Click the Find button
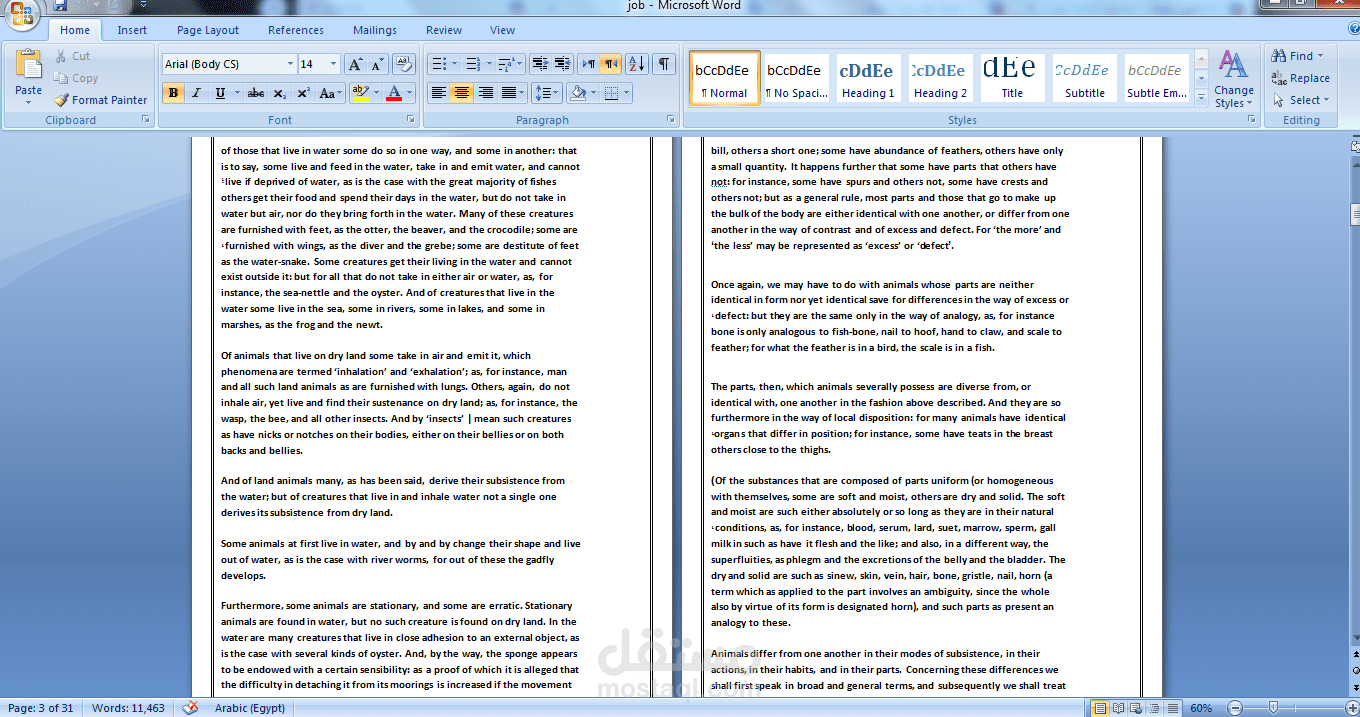 click(1298, 56)
